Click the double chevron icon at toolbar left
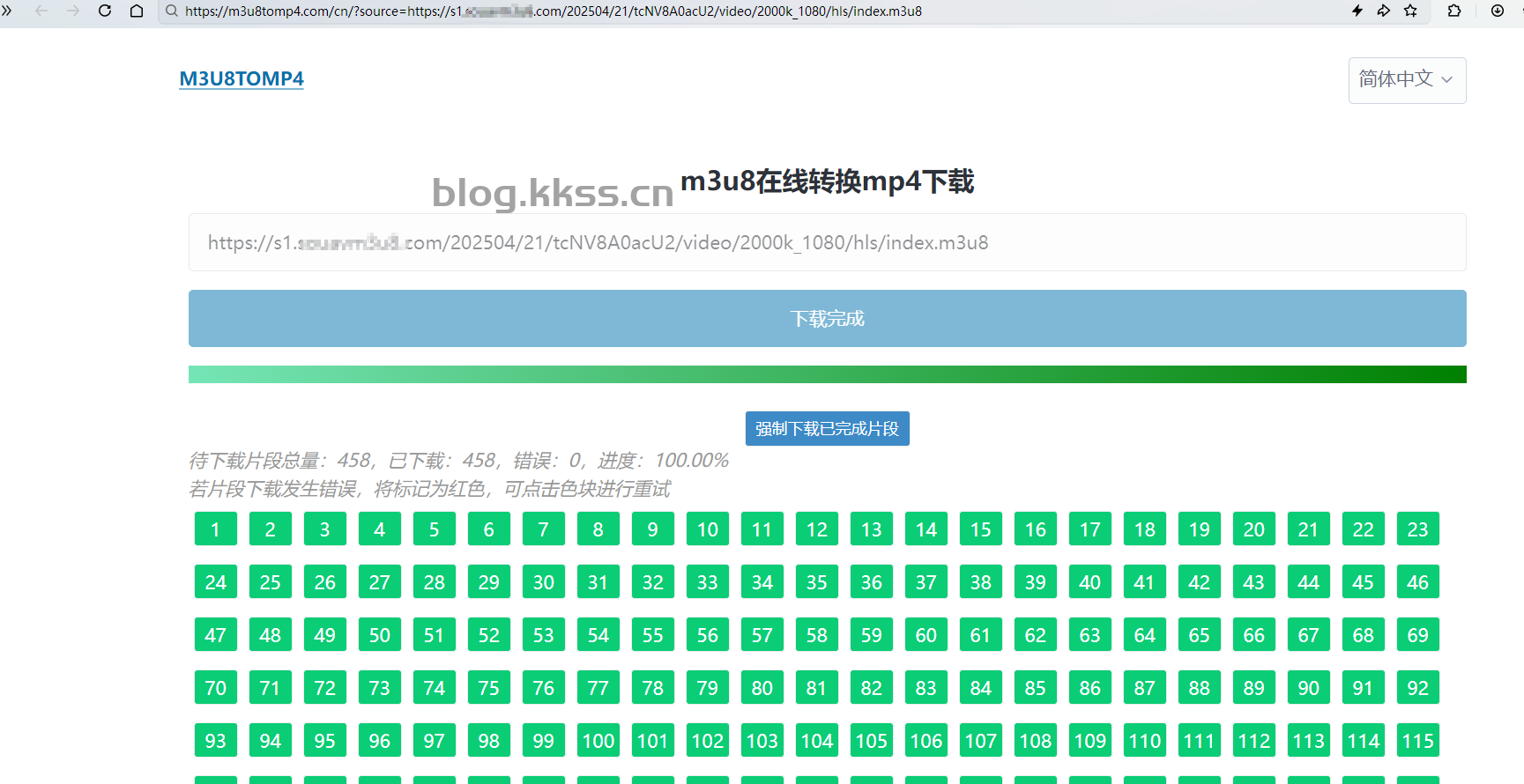Screen dimensions: 1524x784 tap(7, 11)
